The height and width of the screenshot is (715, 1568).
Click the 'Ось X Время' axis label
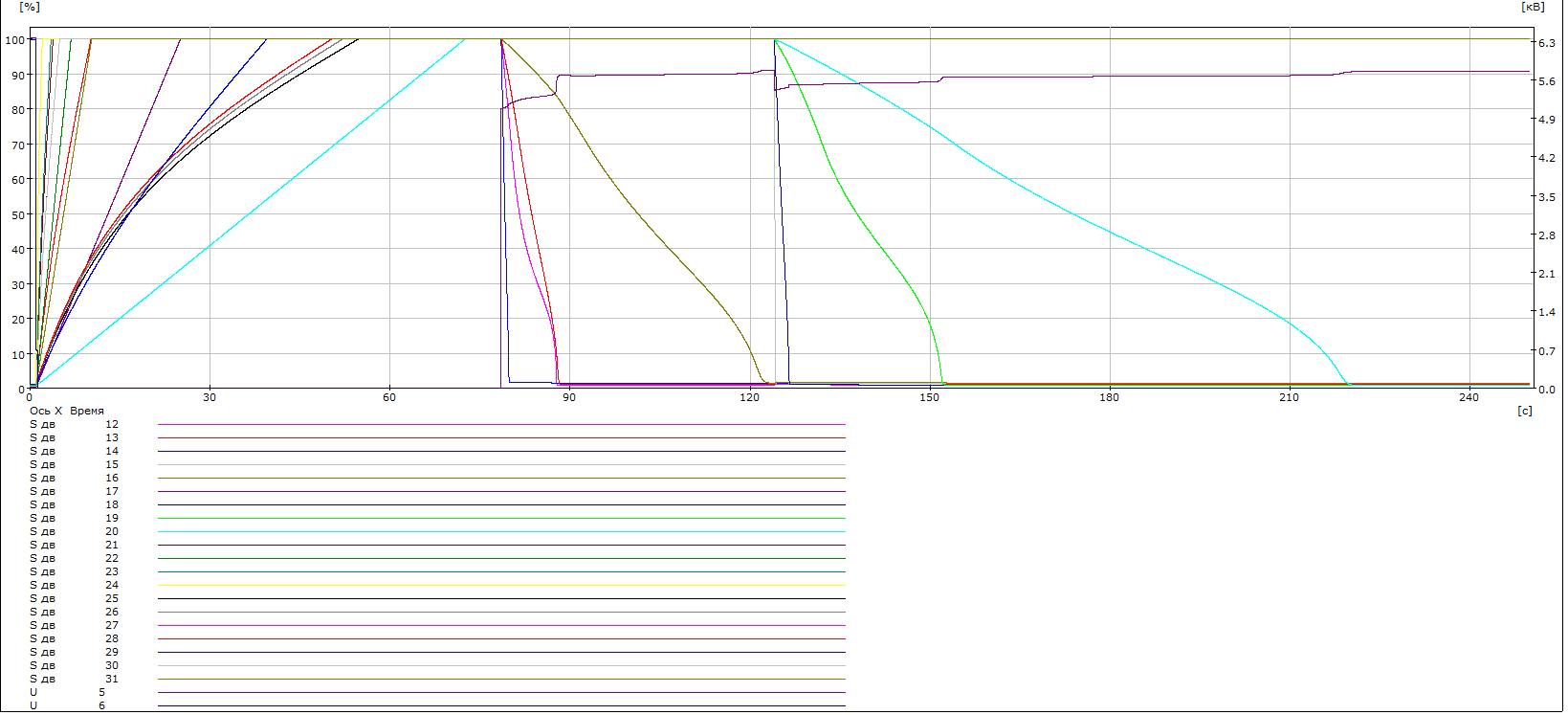67,411
